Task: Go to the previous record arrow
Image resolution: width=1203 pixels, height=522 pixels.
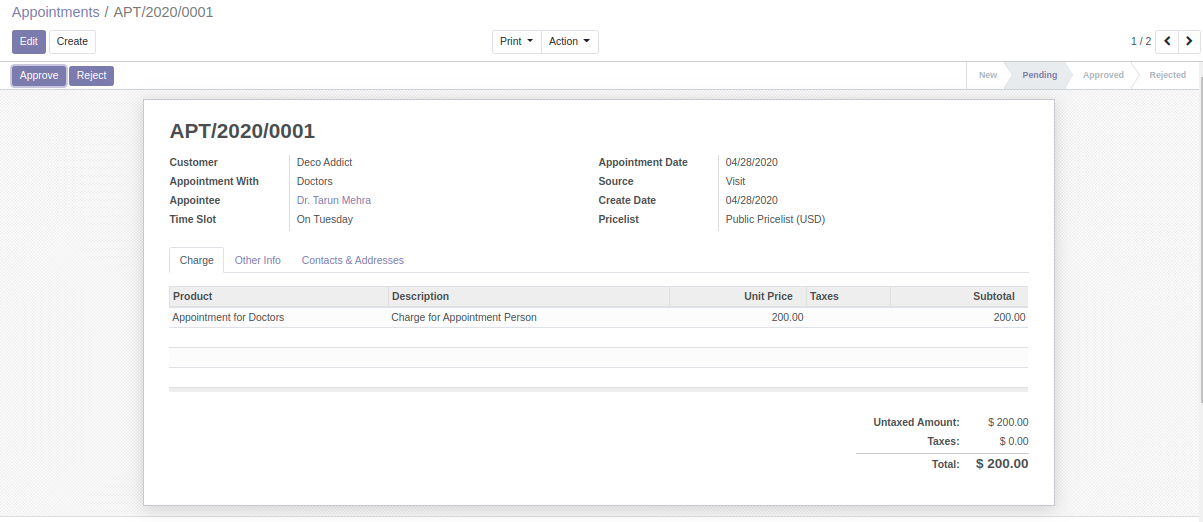Action: coord(1166,41)
